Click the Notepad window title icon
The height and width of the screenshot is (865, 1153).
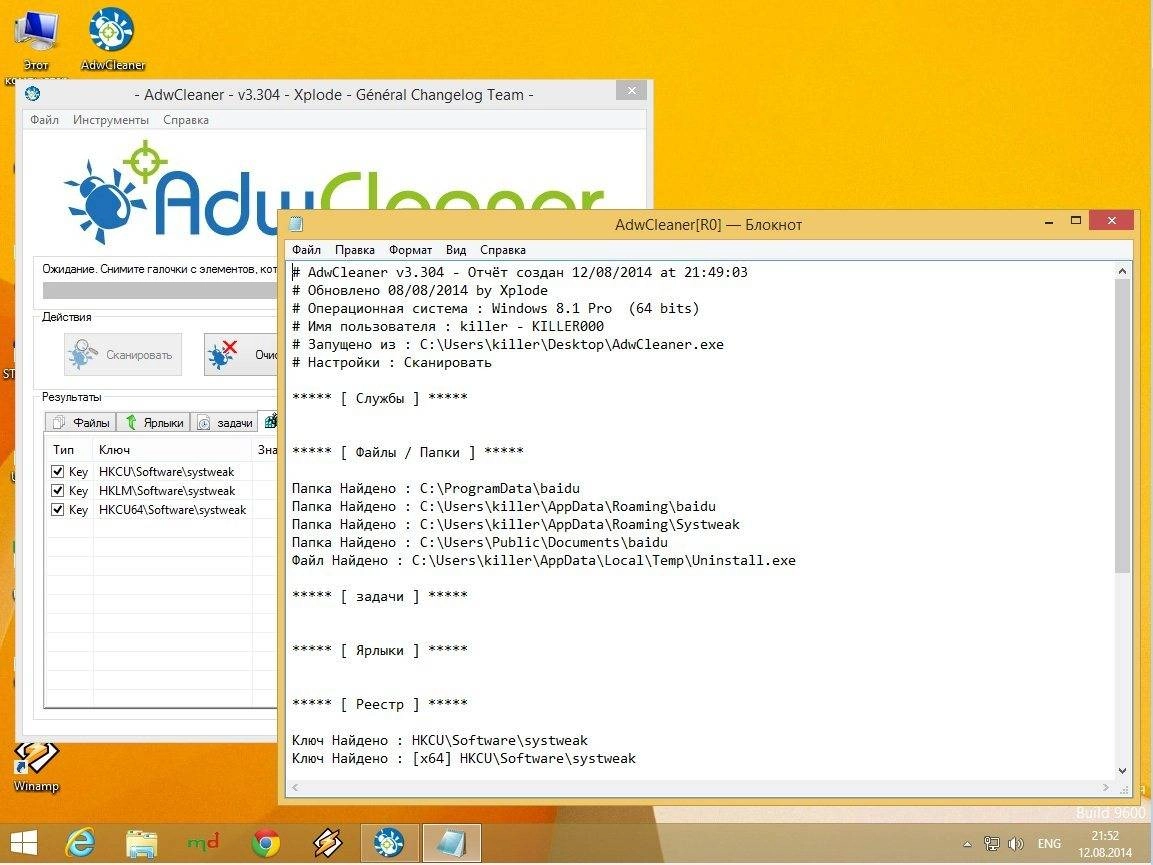pos(296,224)
